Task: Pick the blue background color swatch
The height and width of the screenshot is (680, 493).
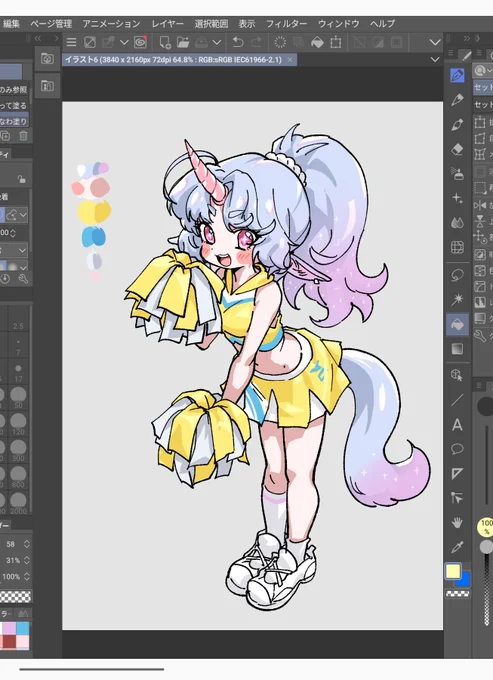Action: click(x=465, y=580)
